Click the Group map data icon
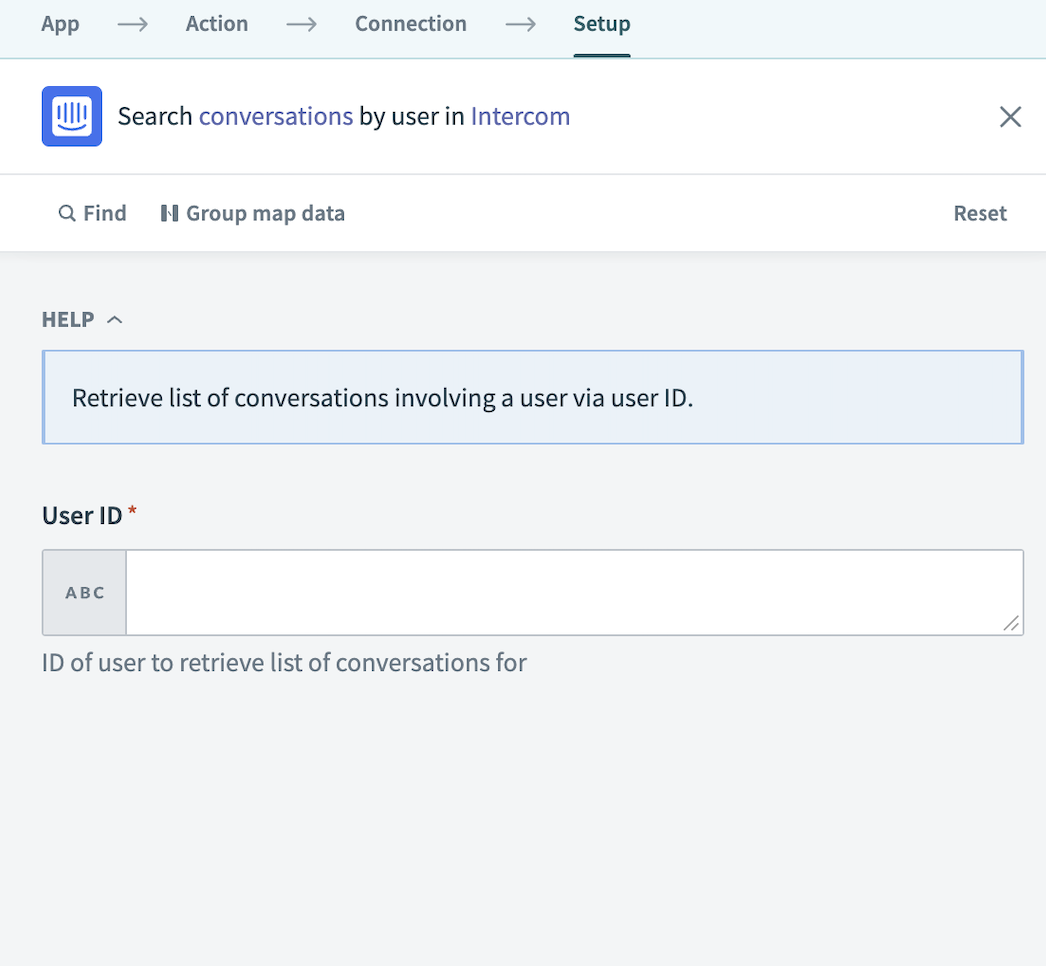 [x=170, y=213]
